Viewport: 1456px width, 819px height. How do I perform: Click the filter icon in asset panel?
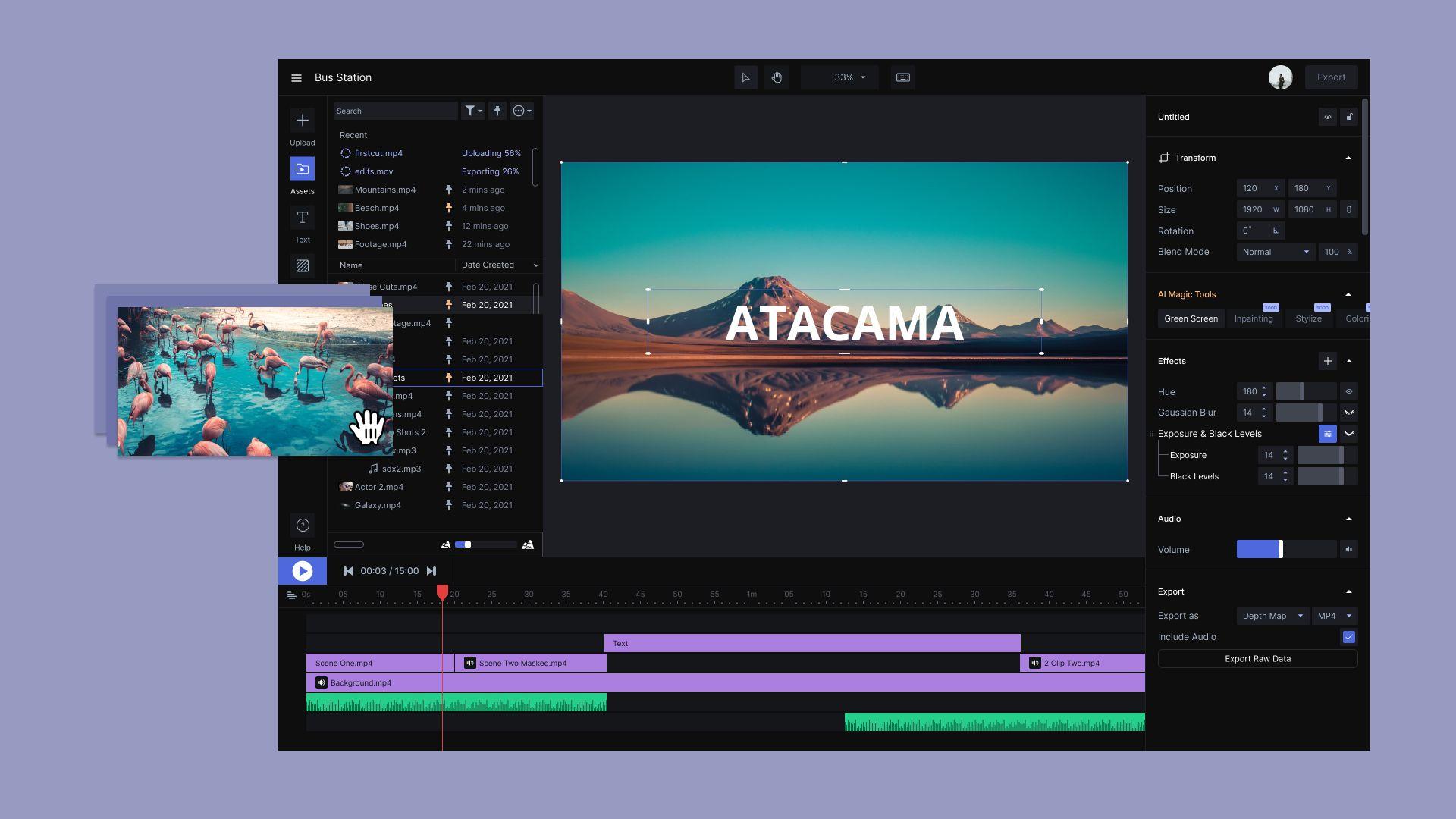point(471,111)
